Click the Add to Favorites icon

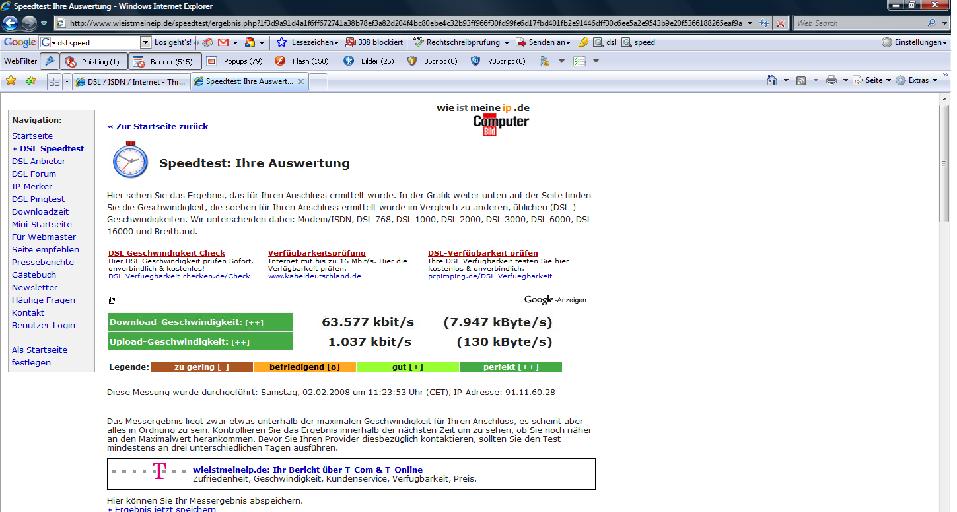[31, 80]
